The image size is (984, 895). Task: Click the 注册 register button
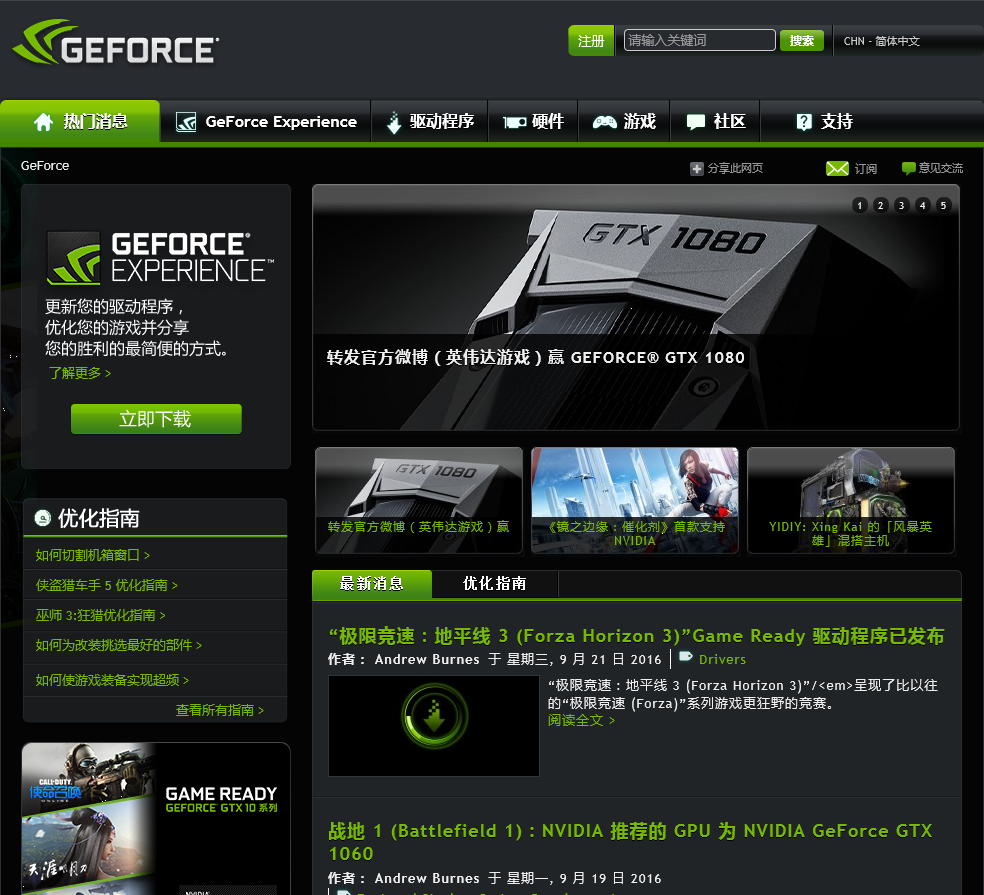point(591,41)
